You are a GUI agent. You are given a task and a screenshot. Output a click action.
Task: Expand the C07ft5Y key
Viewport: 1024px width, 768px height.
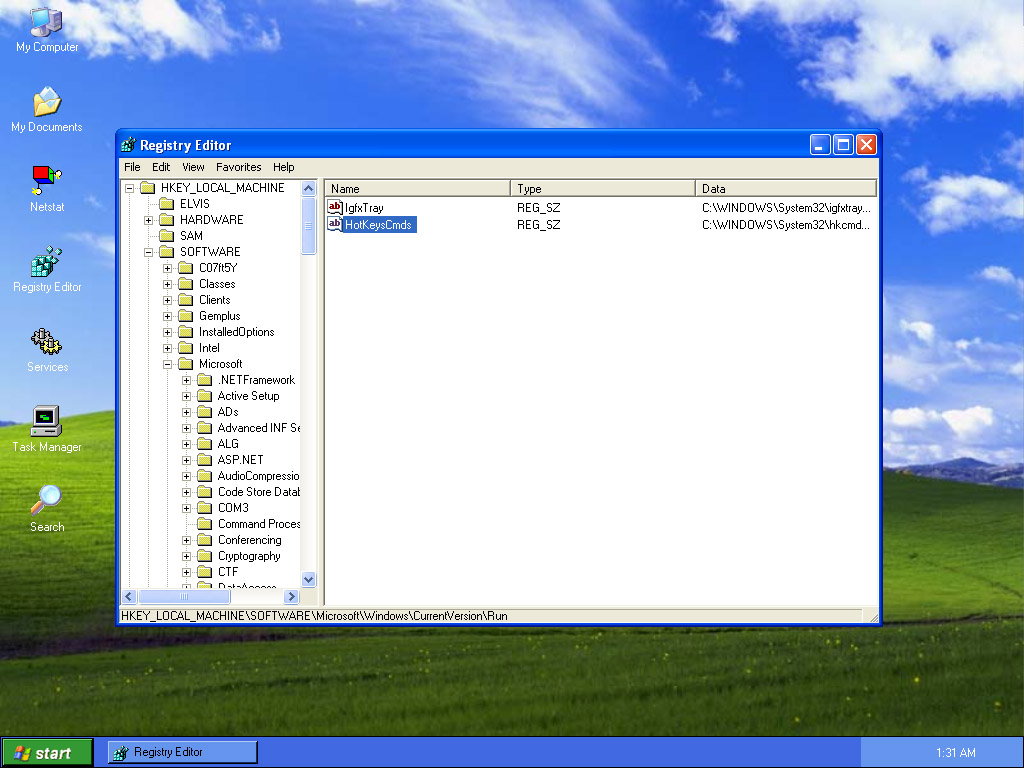(x=167, y=268)
